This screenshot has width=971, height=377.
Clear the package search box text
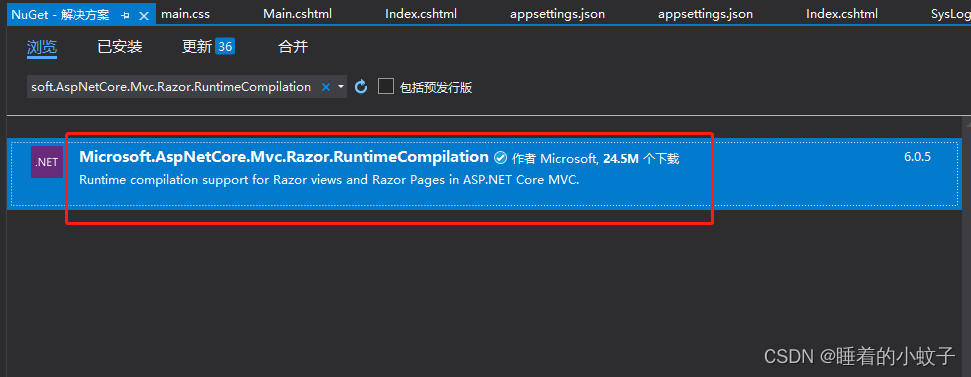[x=326, y=87]
